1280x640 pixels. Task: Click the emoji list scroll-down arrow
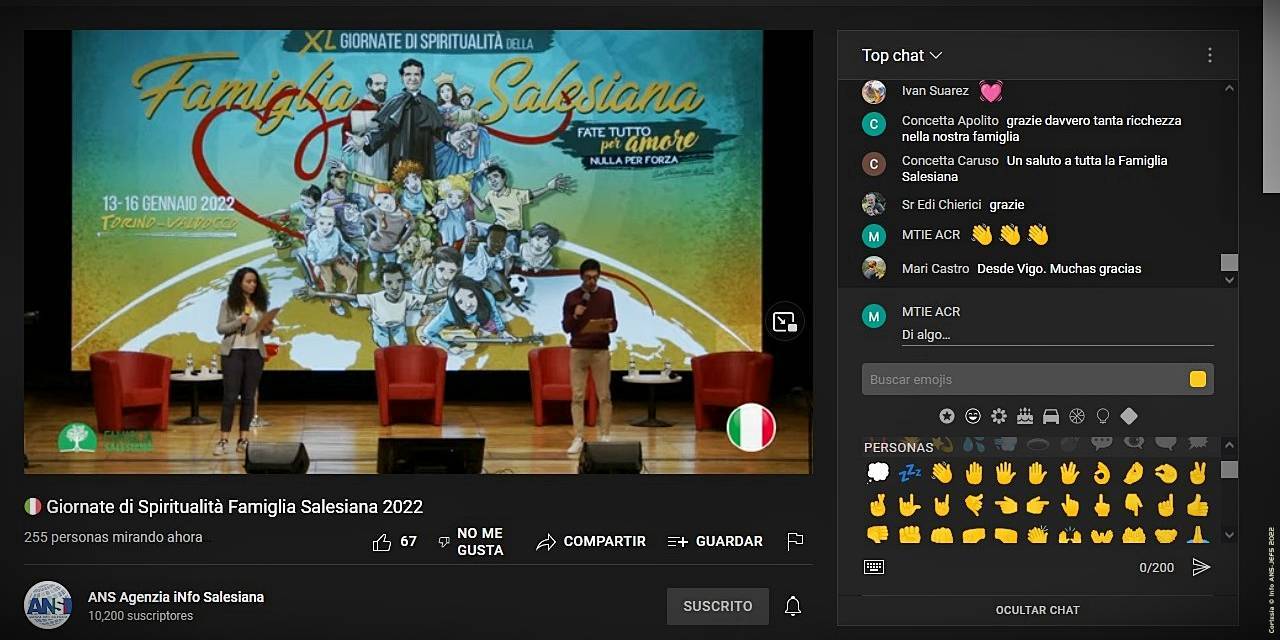coord(1229,536)
